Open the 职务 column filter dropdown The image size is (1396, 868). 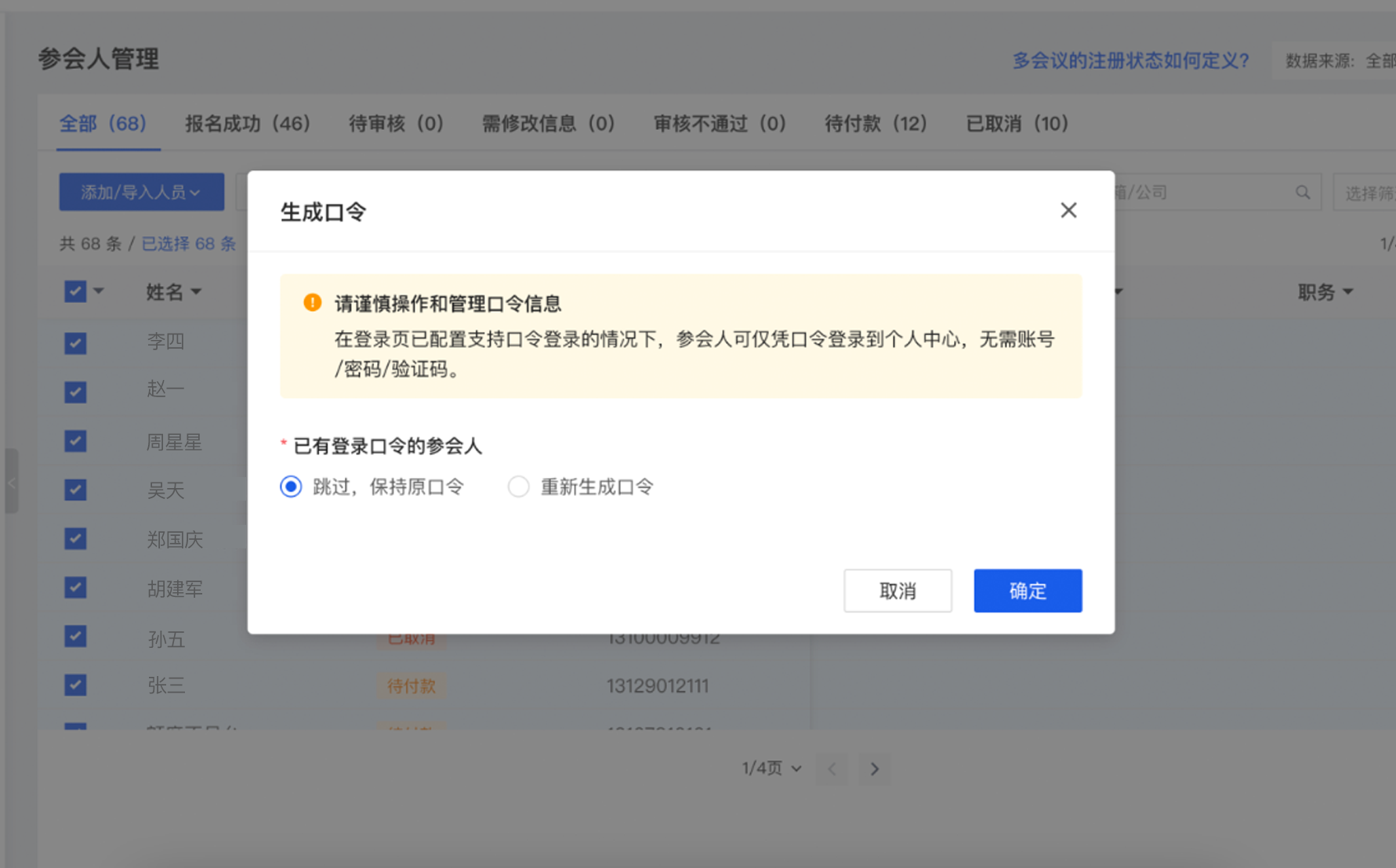click(x=1347, y=291)
